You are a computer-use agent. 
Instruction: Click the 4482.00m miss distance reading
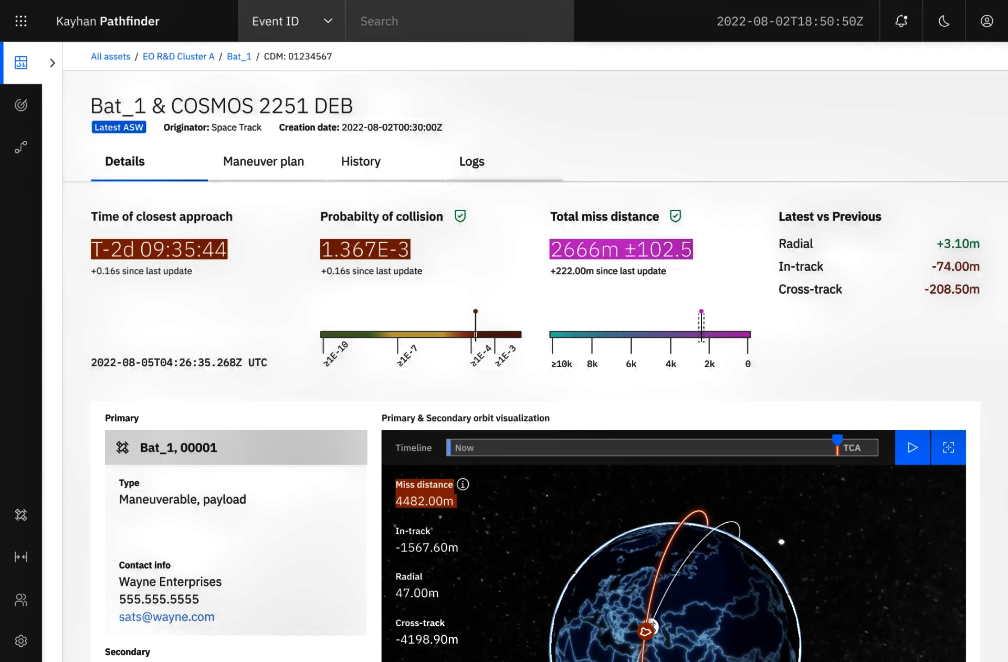pos(424,501)
